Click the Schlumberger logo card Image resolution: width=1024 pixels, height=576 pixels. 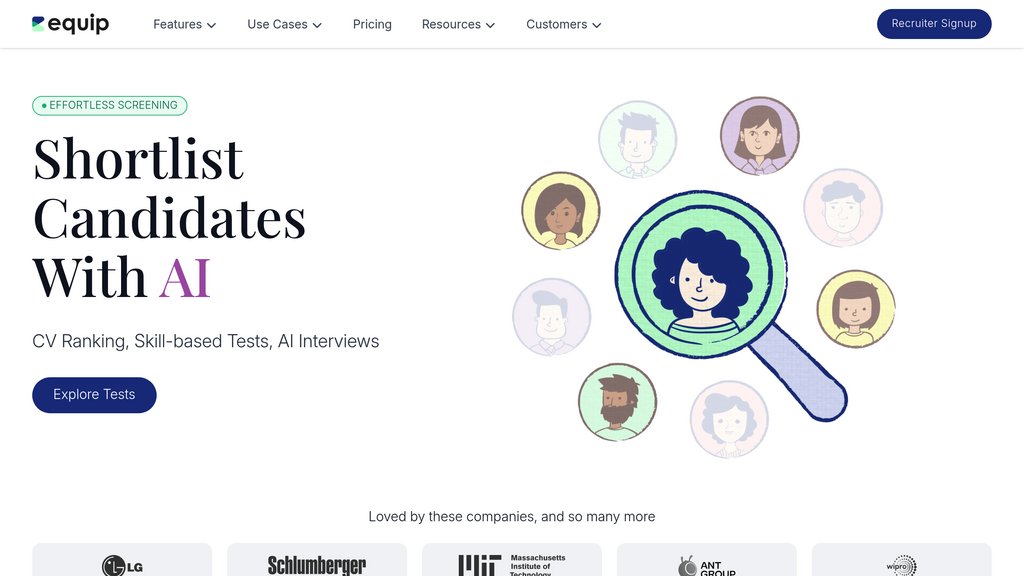point(317,563)
